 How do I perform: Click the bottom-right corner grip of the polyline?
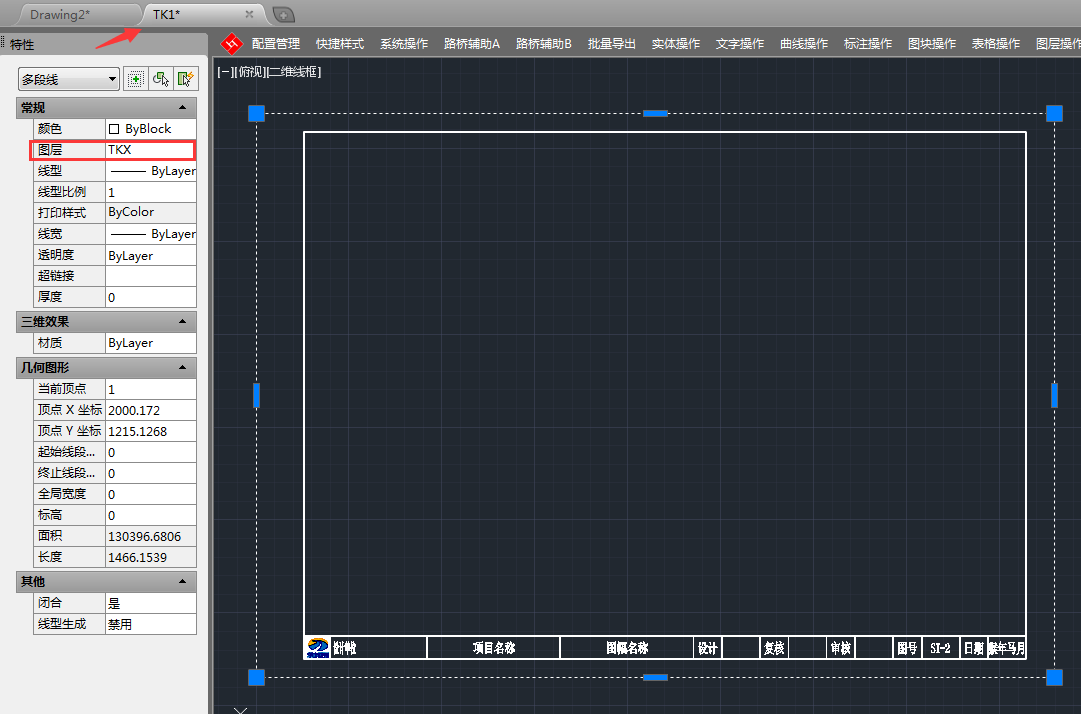(1054, 677)
